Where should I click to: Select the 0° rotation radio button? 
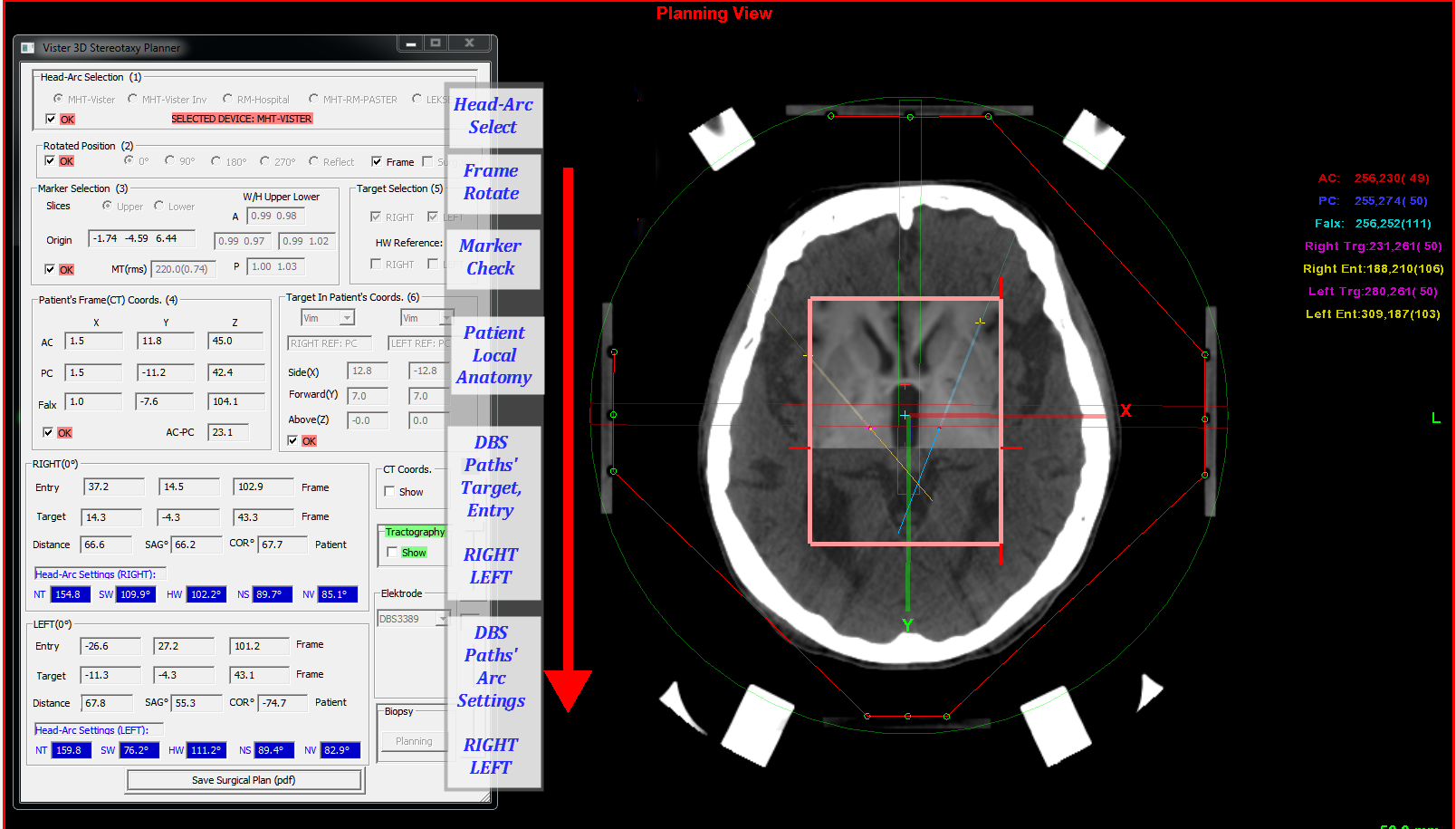click(x=129, y=160)
